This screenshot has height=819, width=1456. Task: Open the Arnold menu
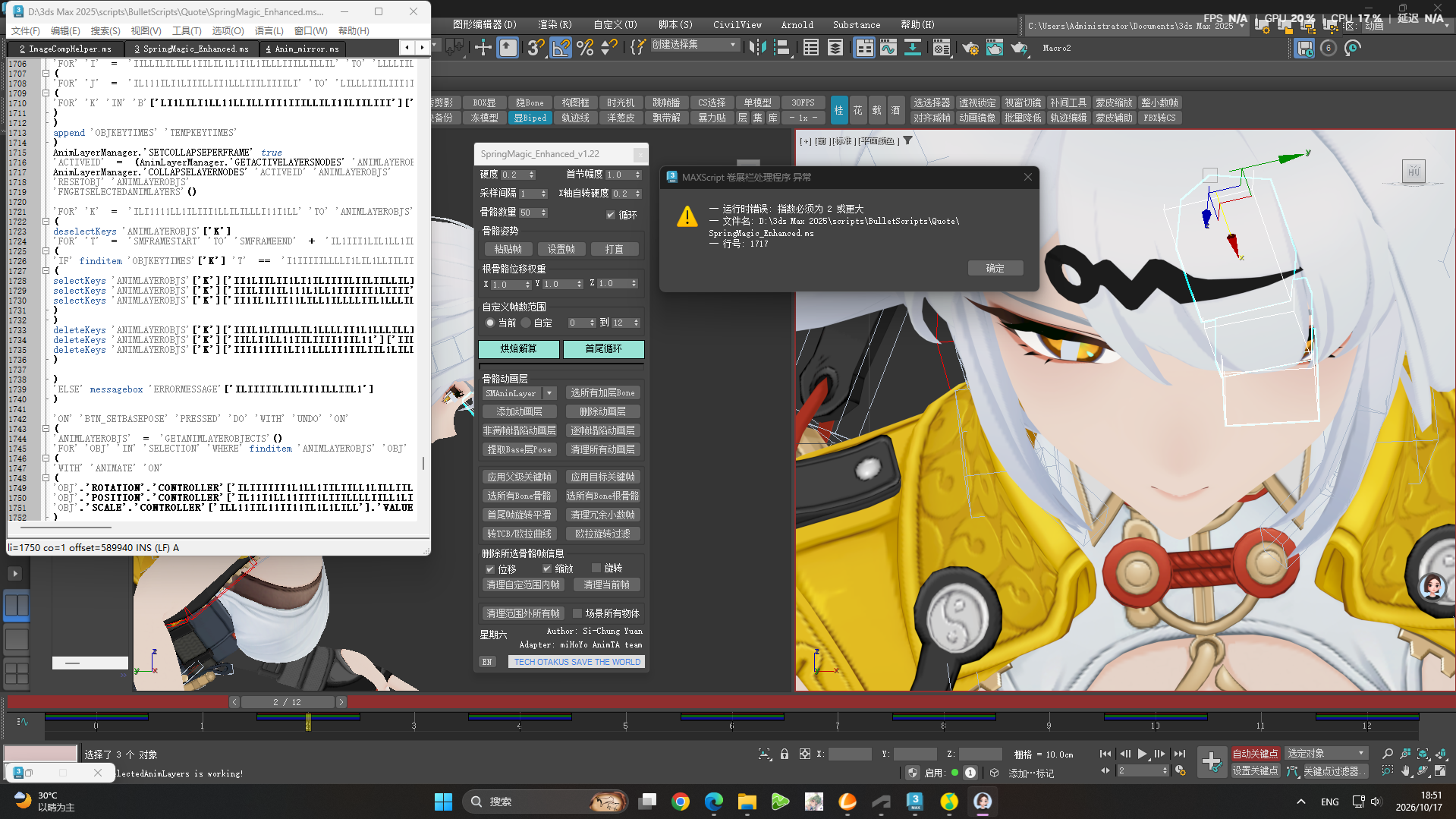point(797,25)
